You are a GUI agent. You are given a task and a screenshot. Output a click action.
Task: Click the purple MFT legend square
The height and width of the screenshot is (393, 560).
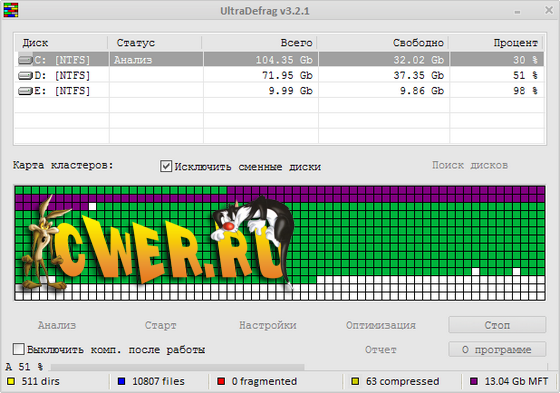coord(474,381)
